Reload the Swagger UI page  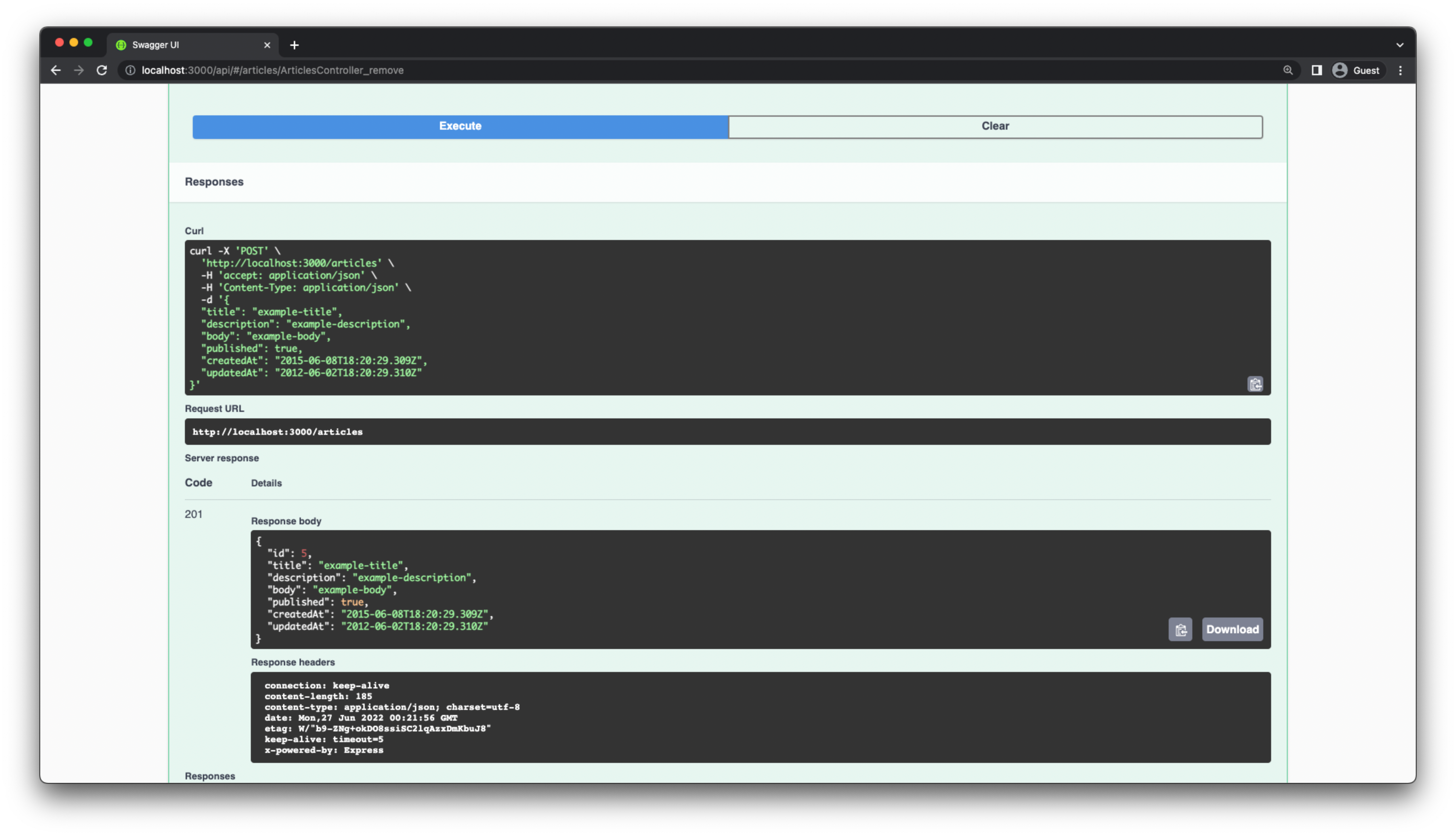102,70
